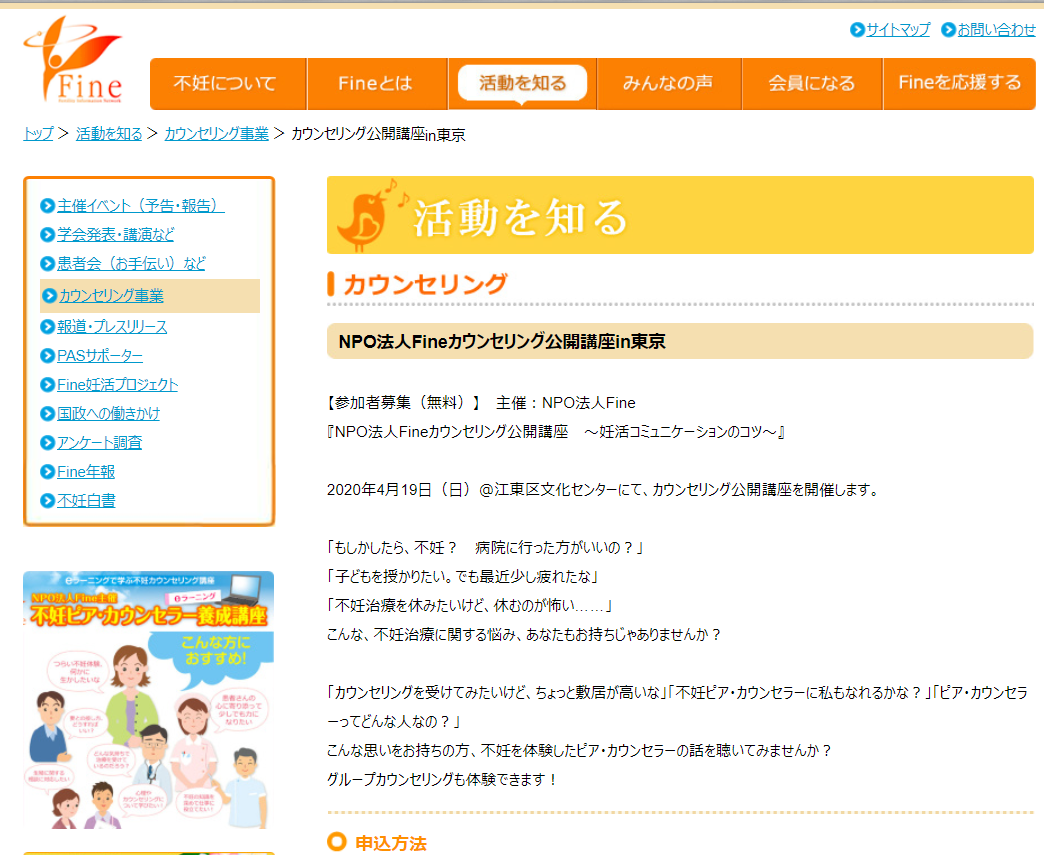Click arrow icon beside 不妊白書
The width and height of the screenshot is (1044, 855).
(47, 501)
